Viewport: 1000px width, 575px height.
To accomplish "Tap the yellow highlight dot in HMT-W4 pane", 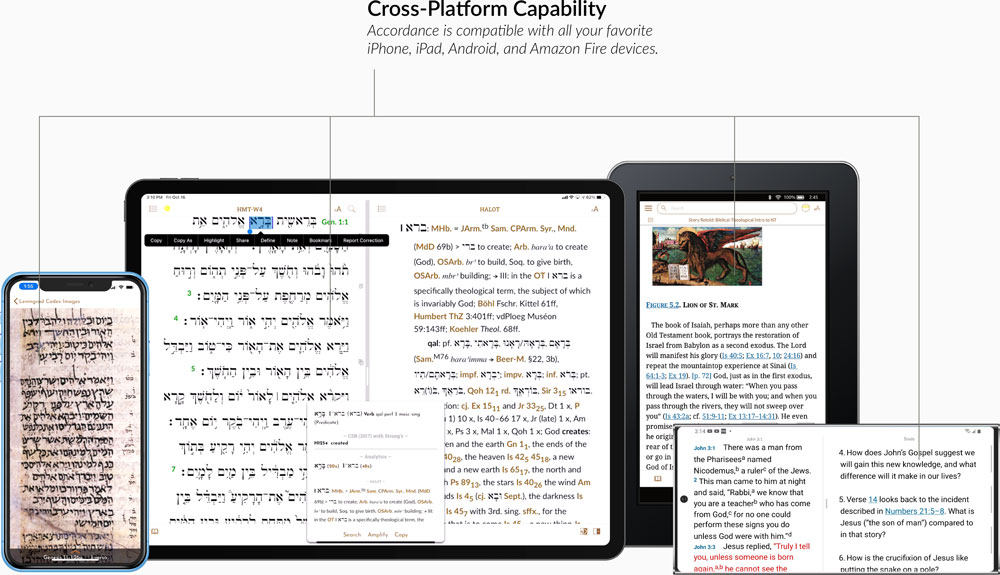I will tap(167, 208).
